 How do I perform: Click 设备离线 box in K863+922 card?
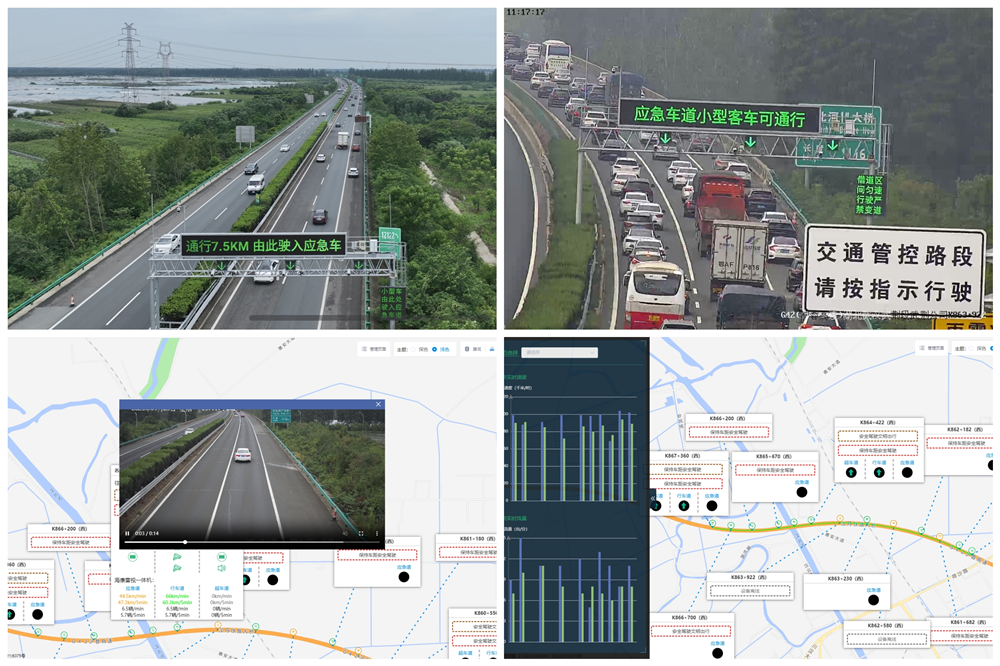click(x=750, y=592)
